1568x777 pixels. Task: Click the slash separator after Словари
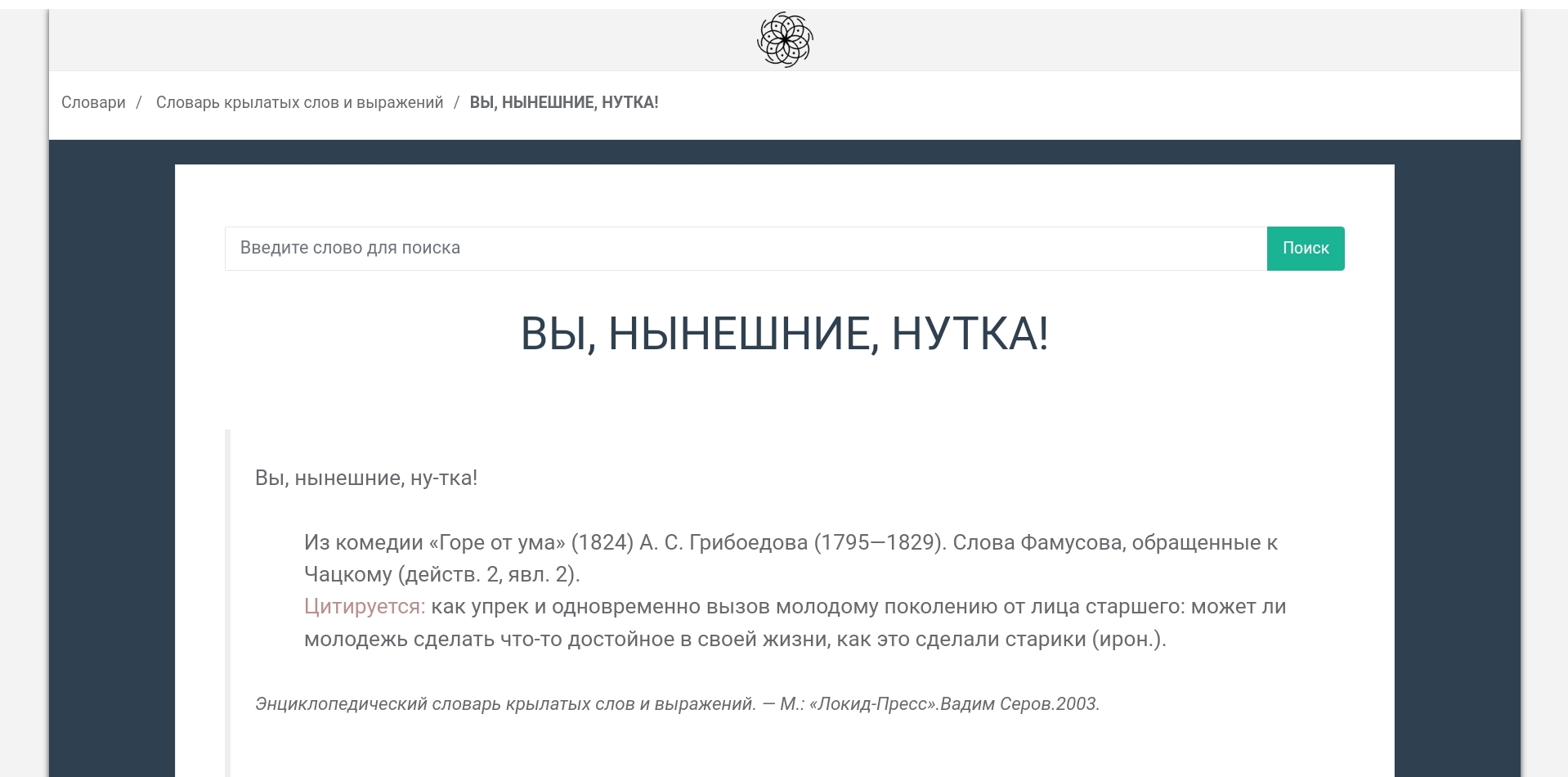coord(139,102)
